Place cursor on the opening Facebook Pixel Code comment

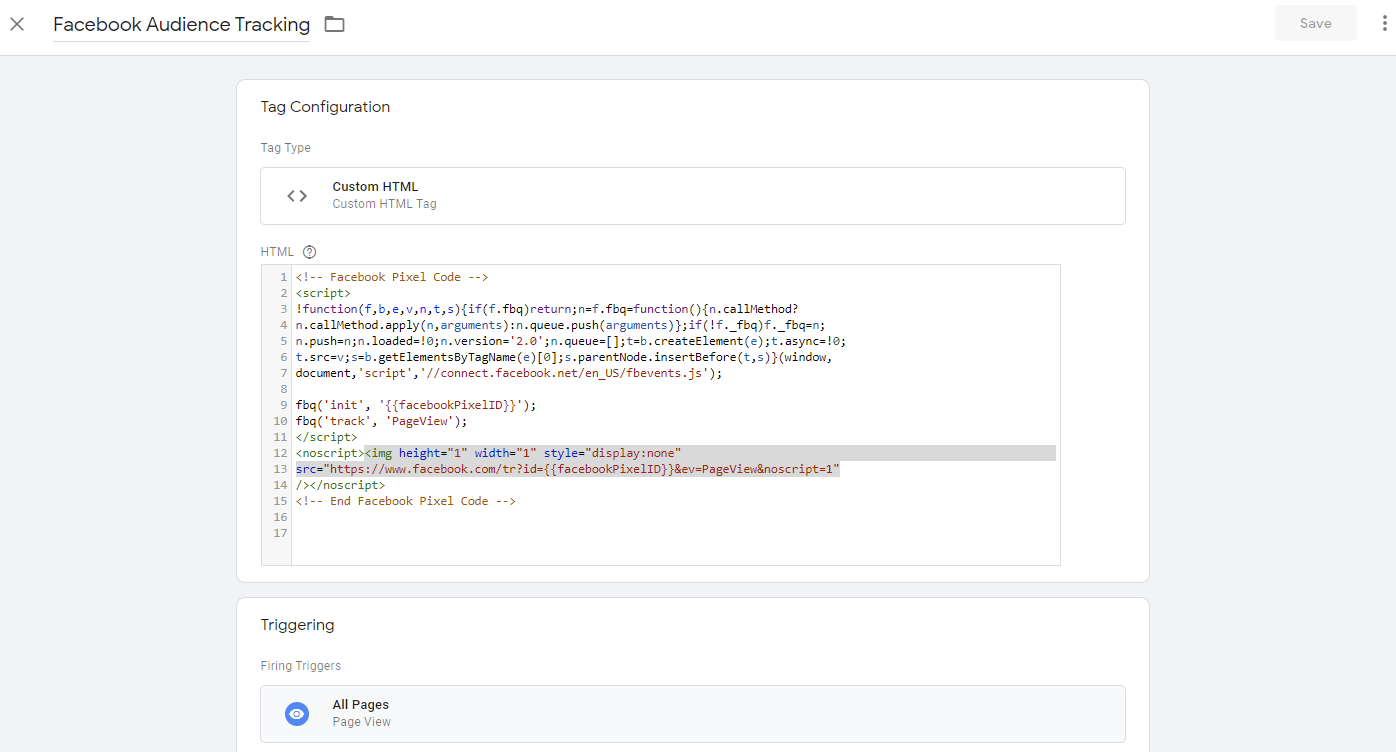(x=391, y=277)
